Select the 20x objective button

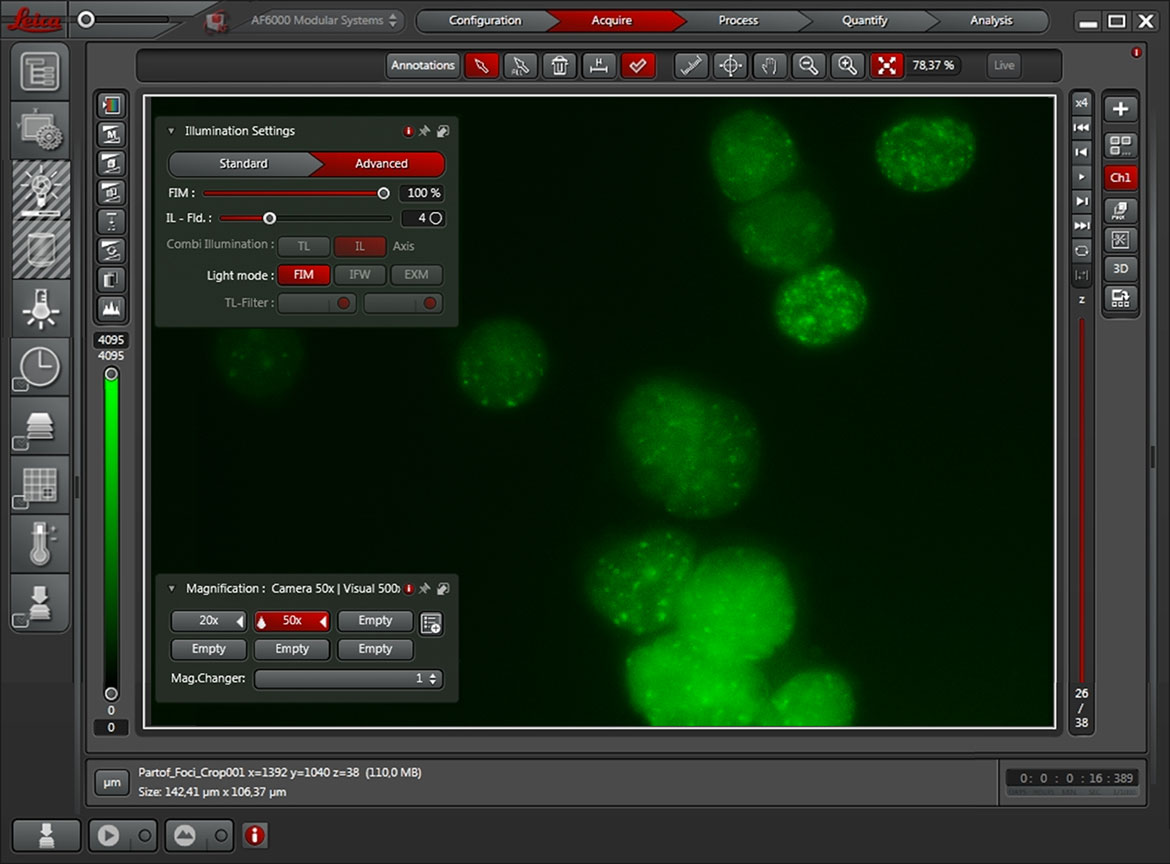point(208,621)
